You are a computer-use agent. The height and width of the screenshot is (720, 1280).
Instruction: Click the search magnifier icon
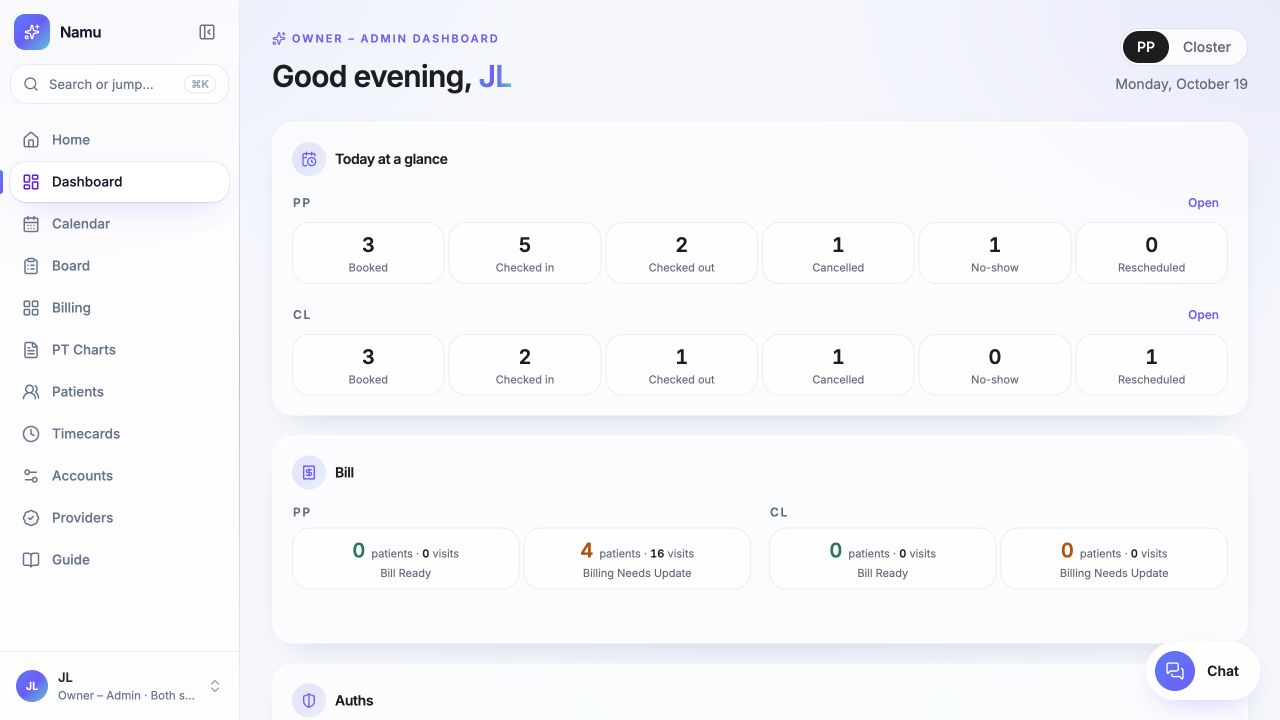(31, 84)
